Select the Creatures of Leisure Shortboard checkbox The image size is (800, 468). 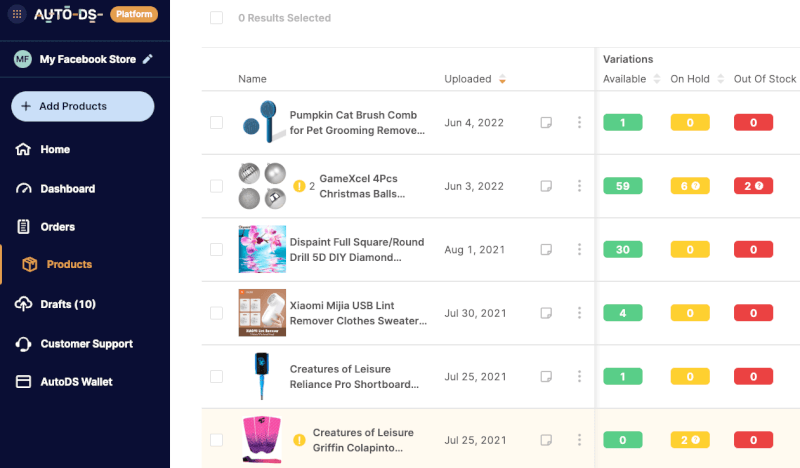[216, 377]
